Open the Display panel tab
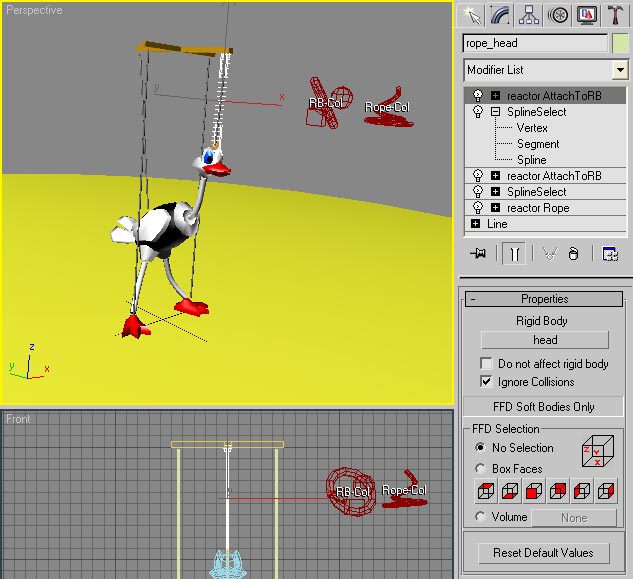 (587, 14)
